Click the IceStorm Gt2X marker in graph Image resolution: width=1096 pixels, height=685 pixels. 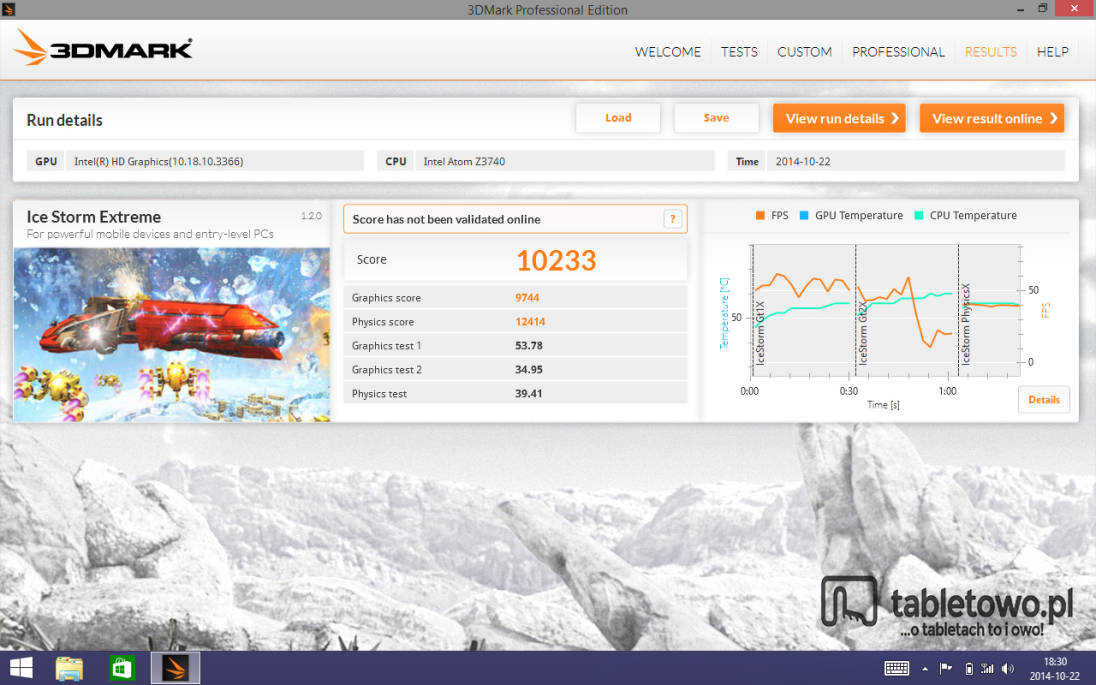click(x=863, y=333)
